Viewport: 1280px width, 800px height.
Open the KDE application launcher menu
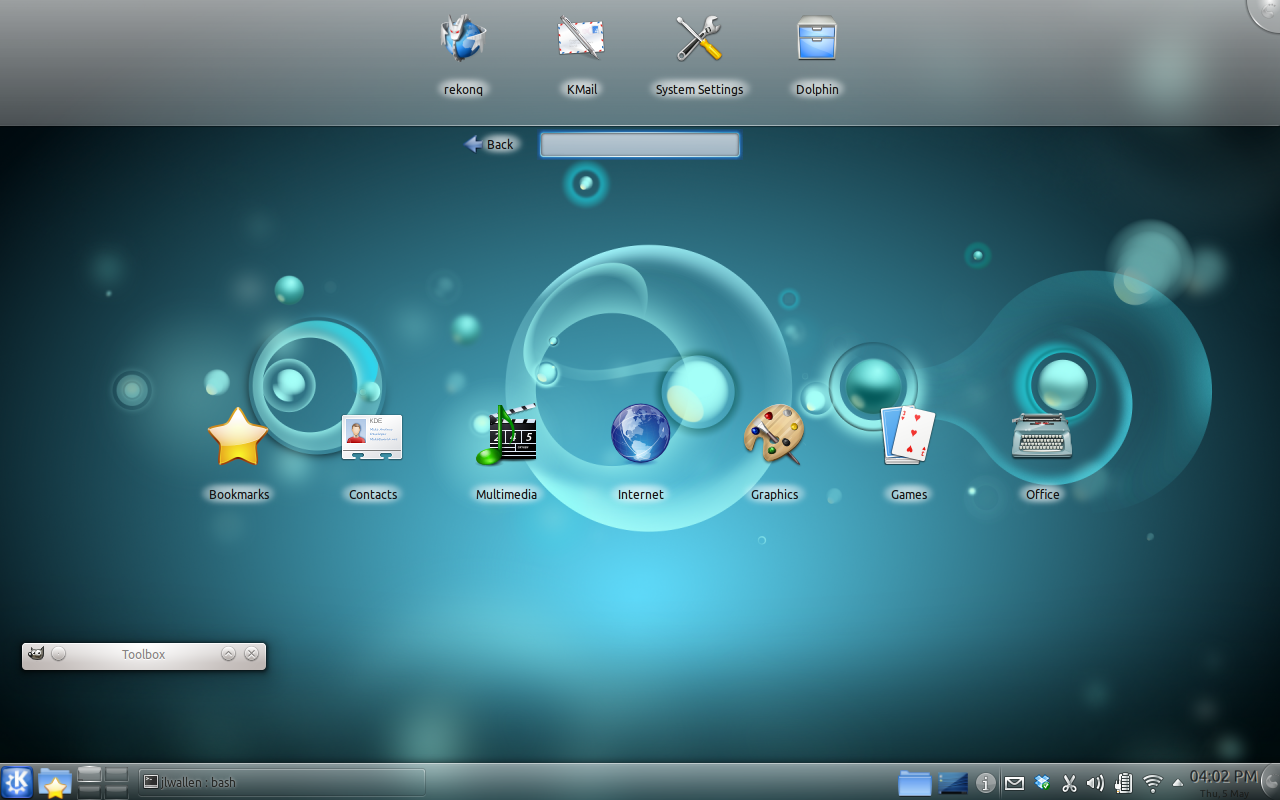pyautogui.click(x=17, y=783)
